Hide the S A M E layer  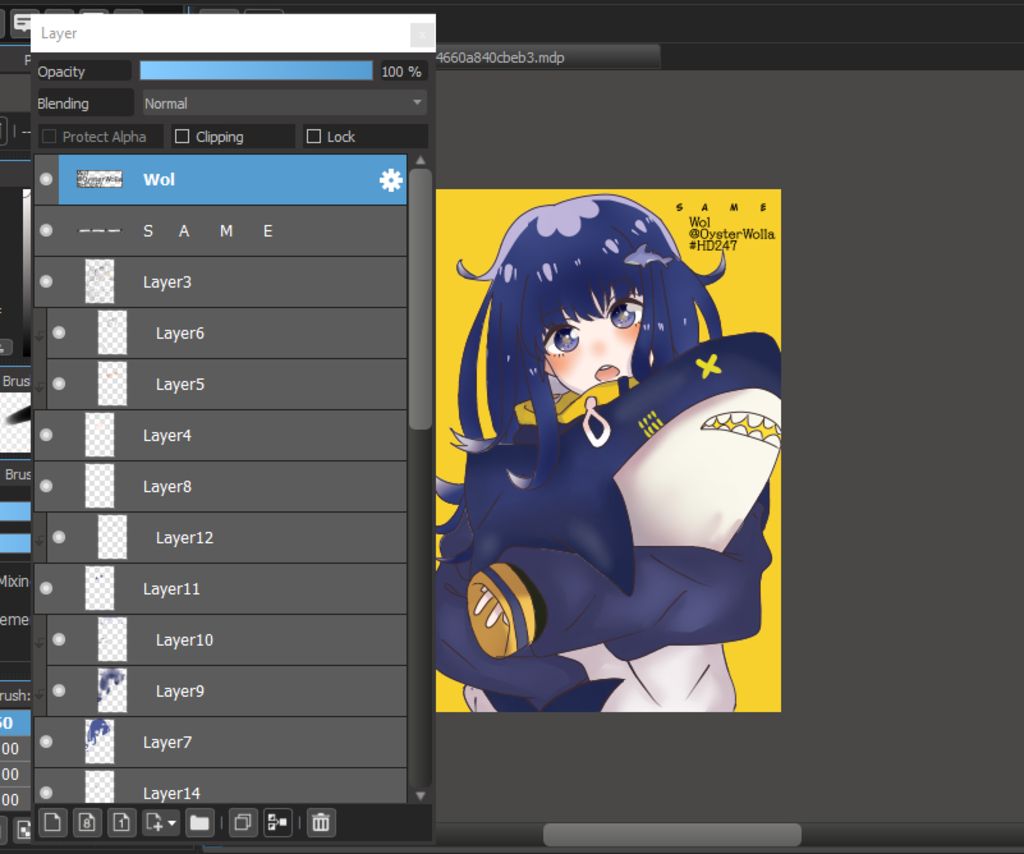(x=46, y=230)
